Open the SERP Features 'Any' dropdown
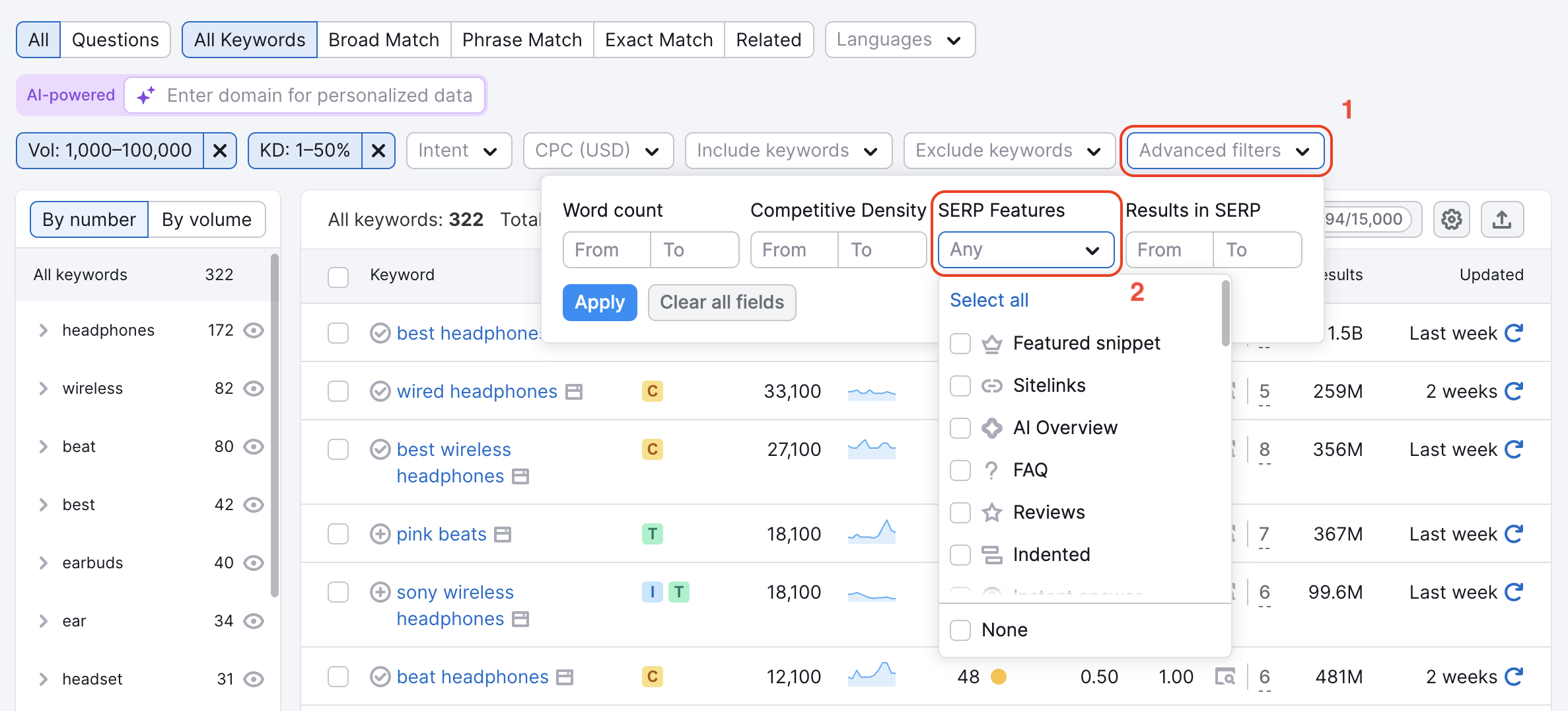 coord(1025,250)
